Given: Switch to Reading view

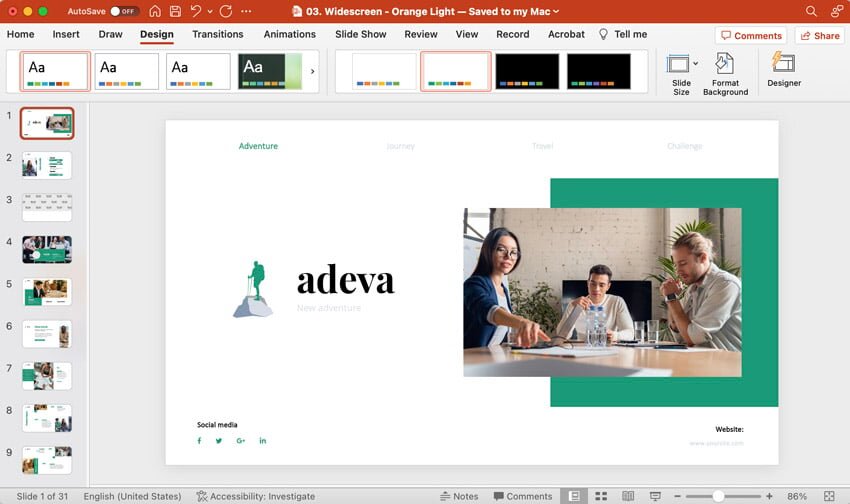Looking at the screenshot, I should point(628,496).
